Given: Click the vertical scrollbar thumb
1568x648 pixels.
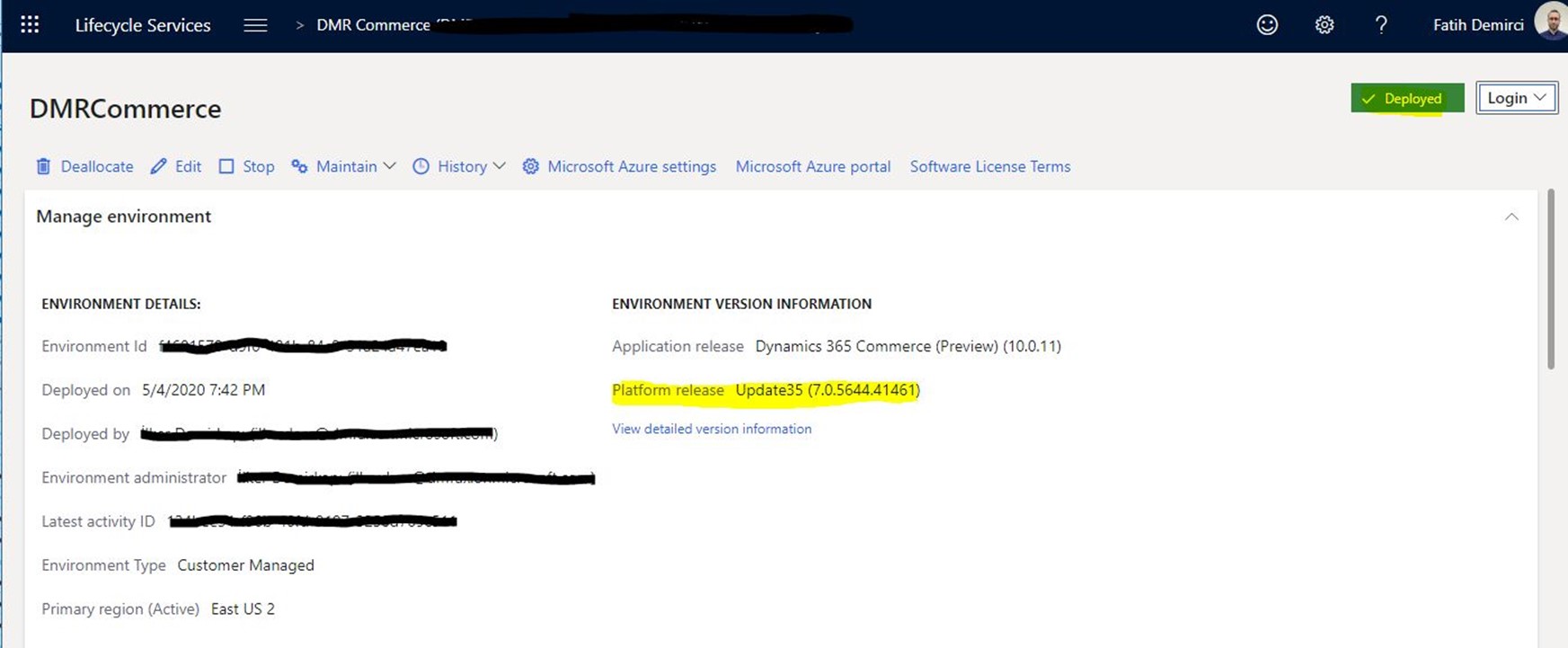Looking at the screenshot, I should [1551, 279].
